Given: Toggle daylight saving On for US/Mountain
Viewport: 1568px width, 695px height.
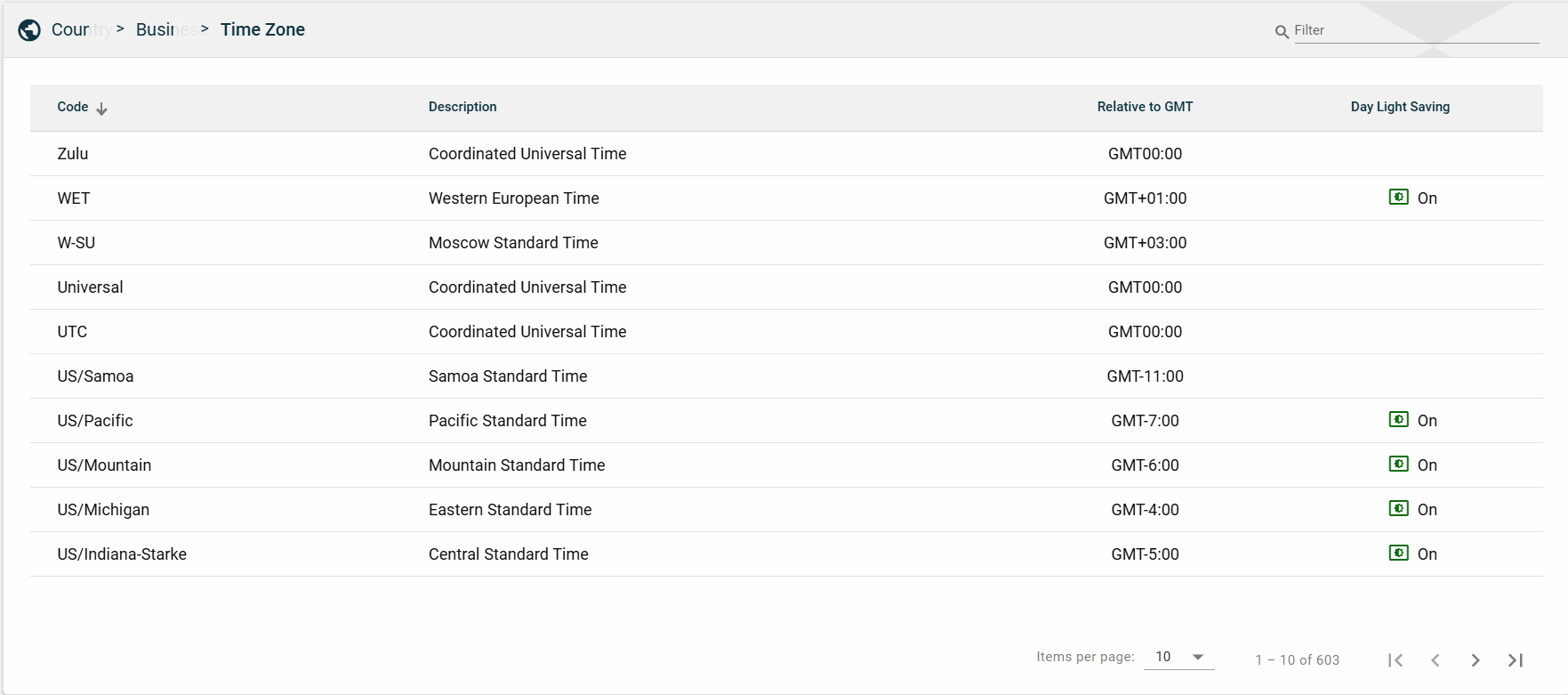Looking at the screenshot, I should click(1398, 465).
